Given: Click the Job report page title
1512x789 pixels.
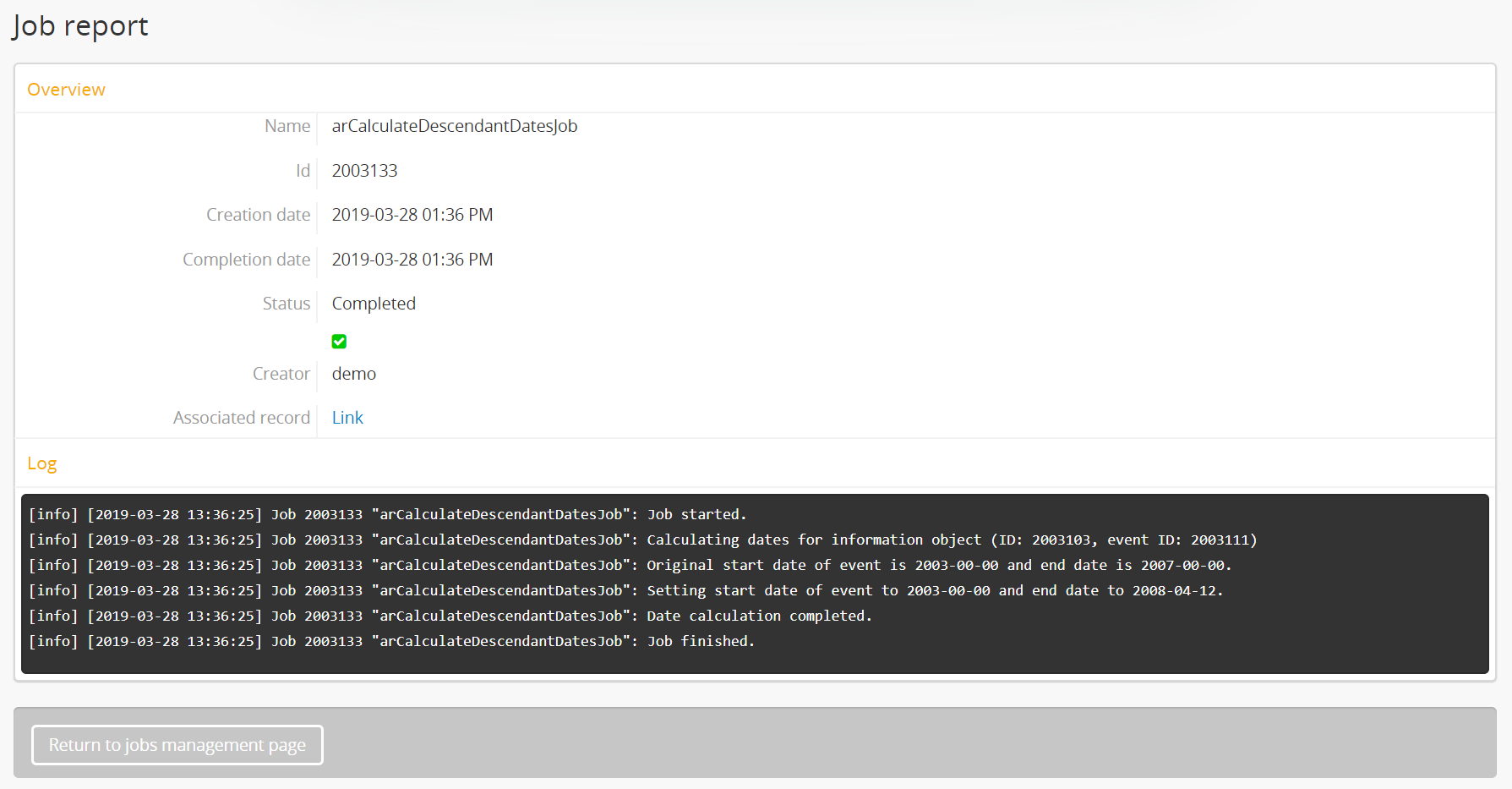Looking at the screenshot, I should 80,26.
